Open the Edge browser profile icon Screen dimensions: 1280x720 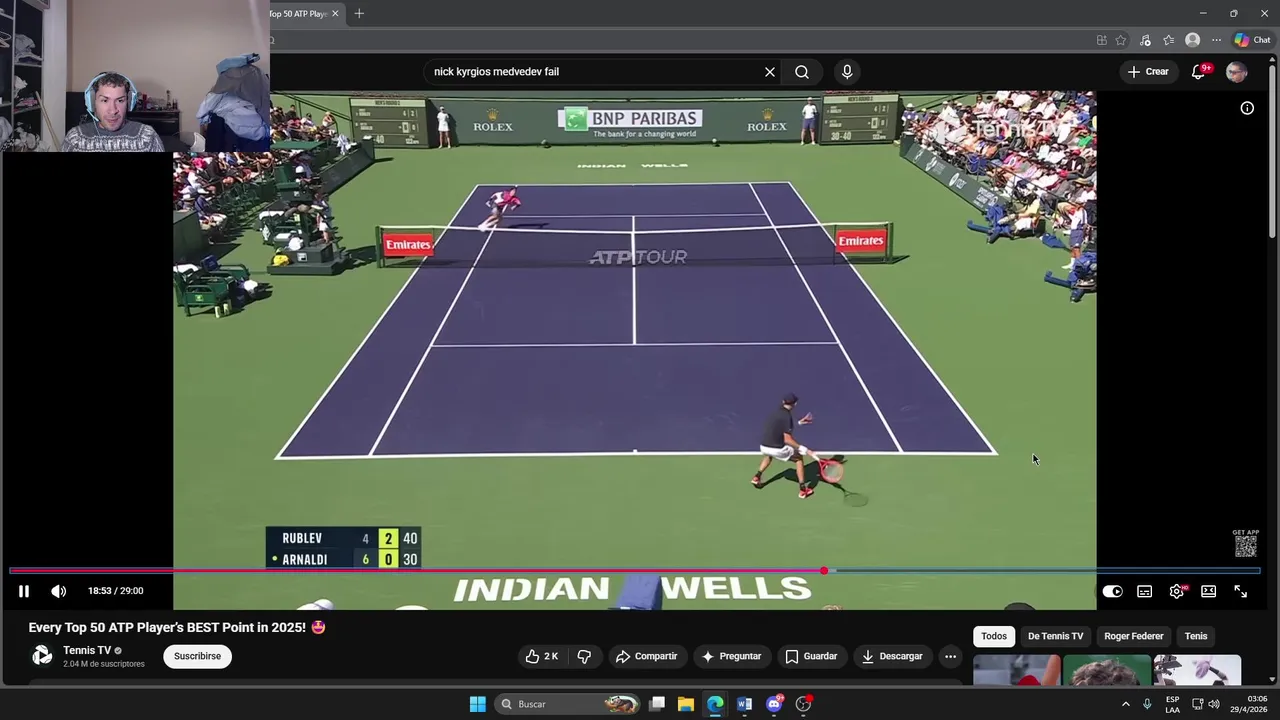coord(1192,40)
